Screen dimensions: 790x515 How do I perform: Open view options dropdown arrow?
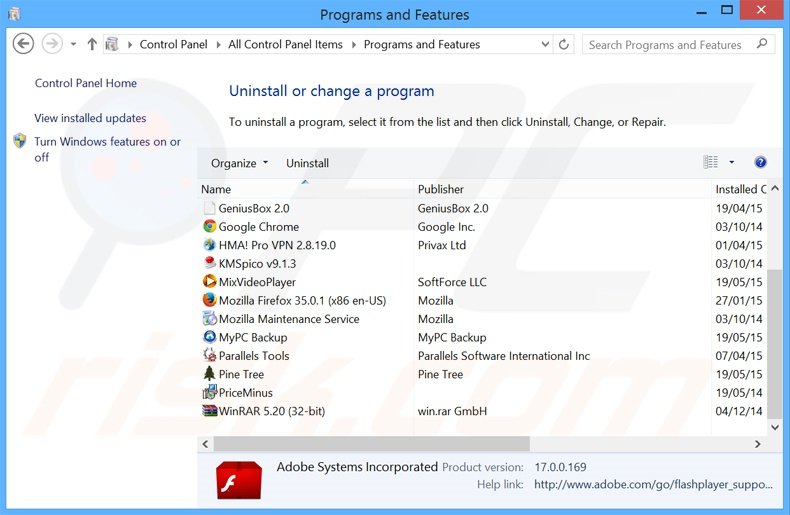click(732, 162)
